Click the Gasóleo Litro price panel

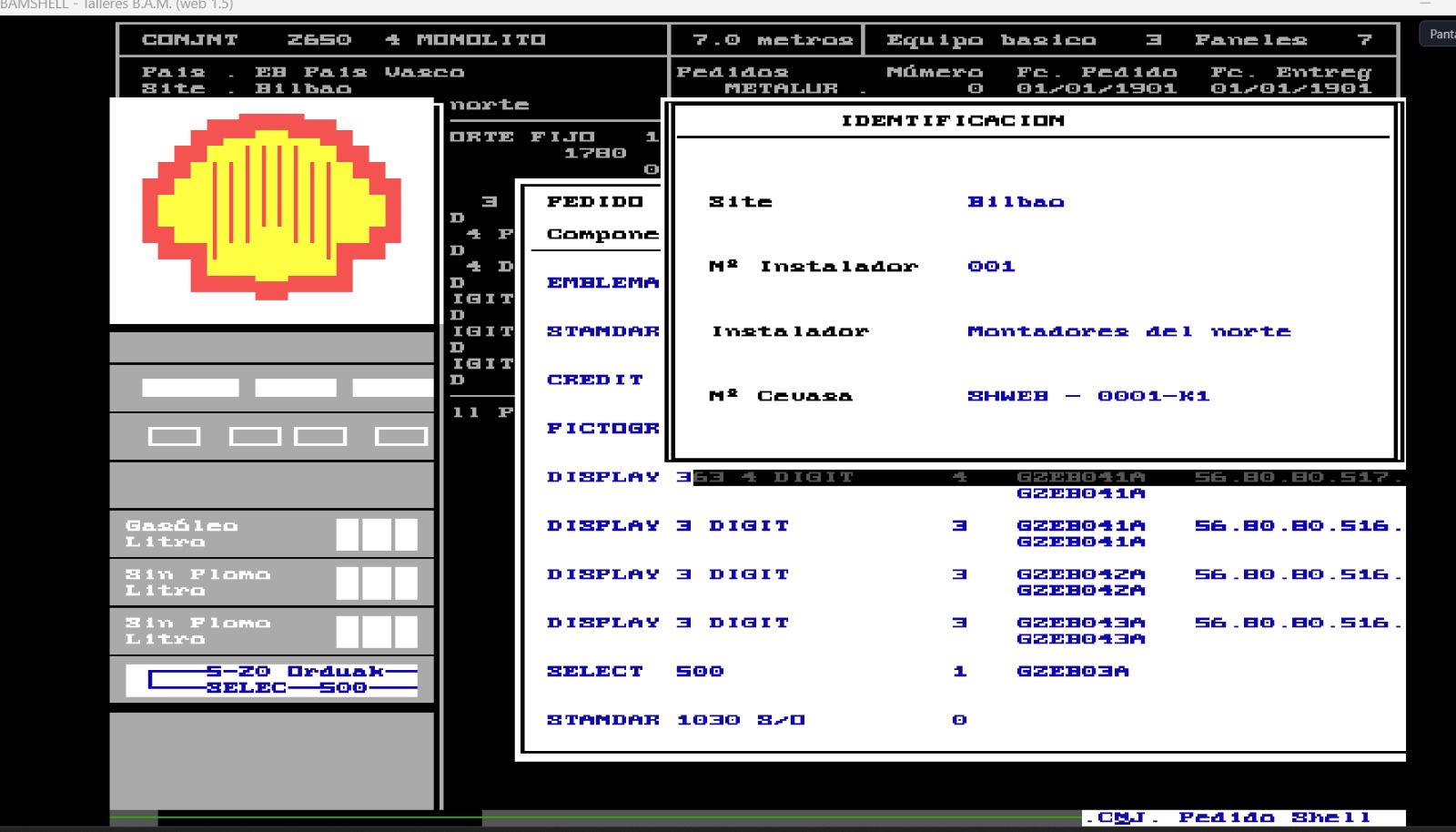[271, 533]
